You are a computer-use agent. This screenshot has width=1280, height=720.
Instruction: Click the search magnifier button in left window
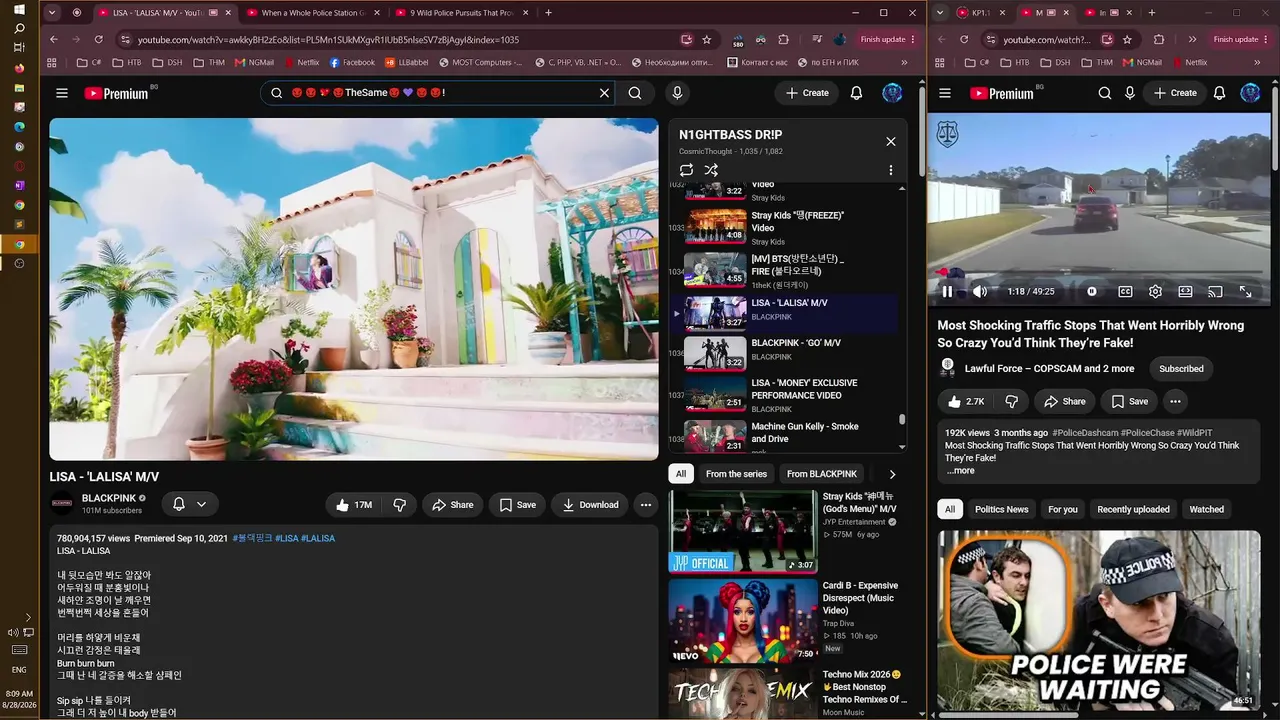[635, 93]
